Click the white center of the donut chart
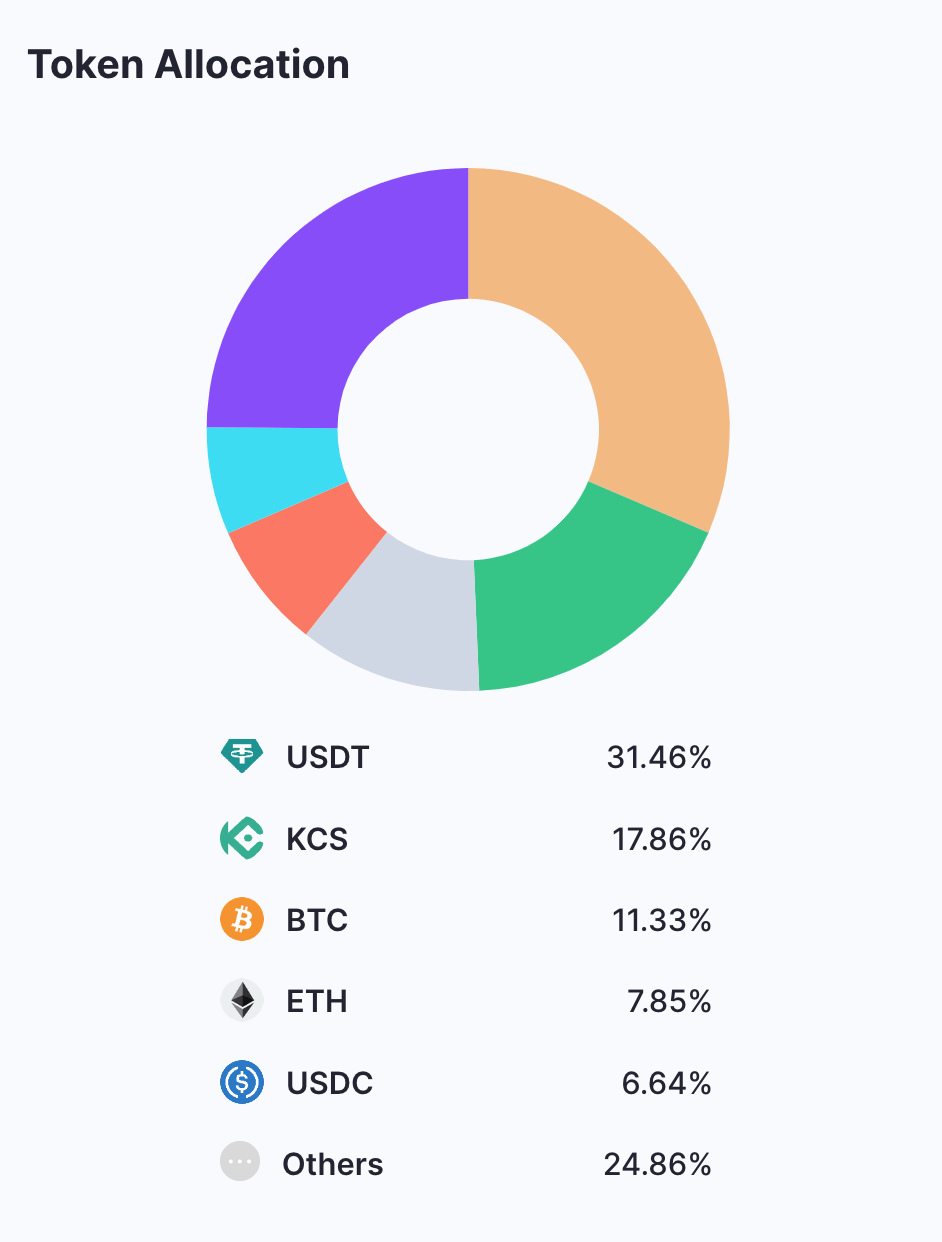The width and height of the screenshot is (942, 1242). [468, 429]
